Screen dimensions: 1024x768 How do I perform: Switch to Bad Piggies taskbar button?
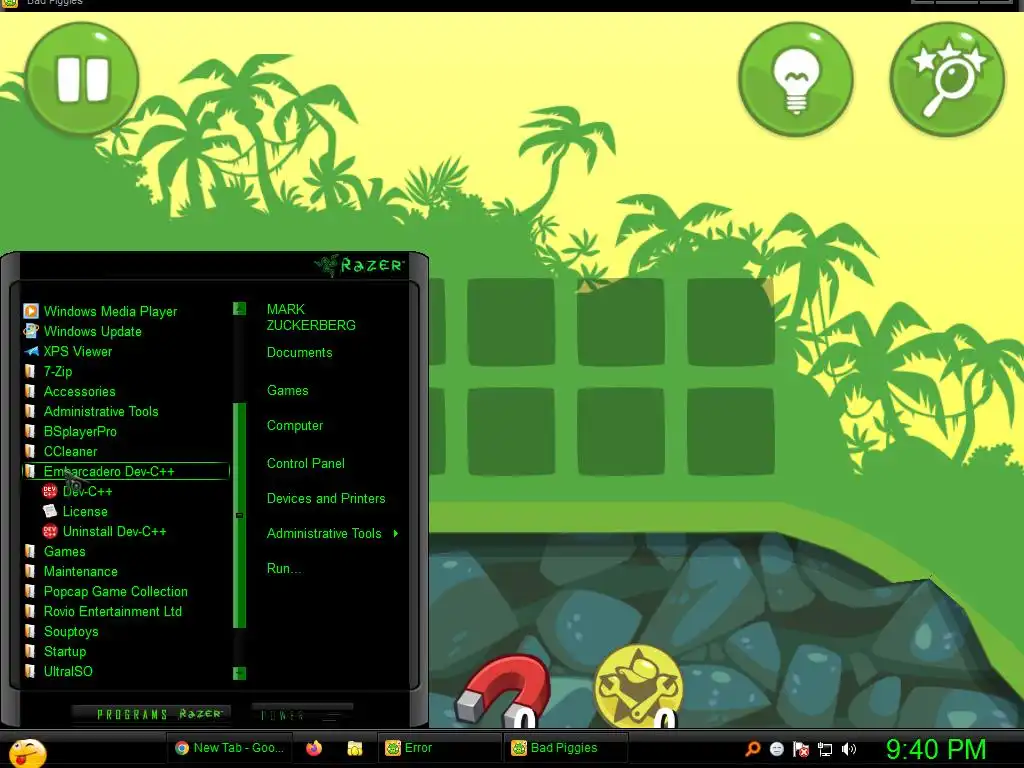click(x=566, y=748)
